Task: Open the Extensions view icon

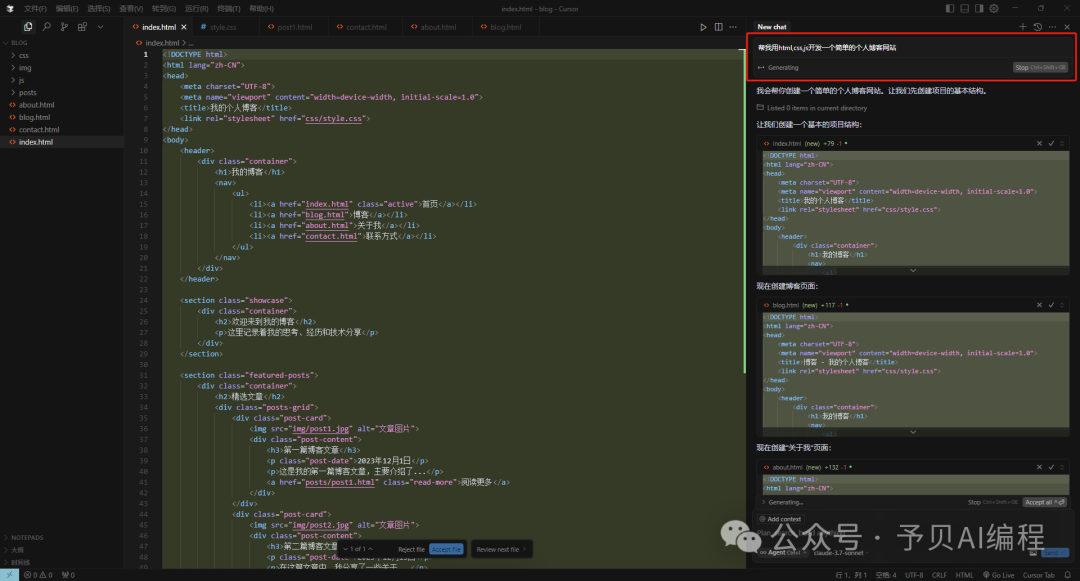Action: point(82,27)
